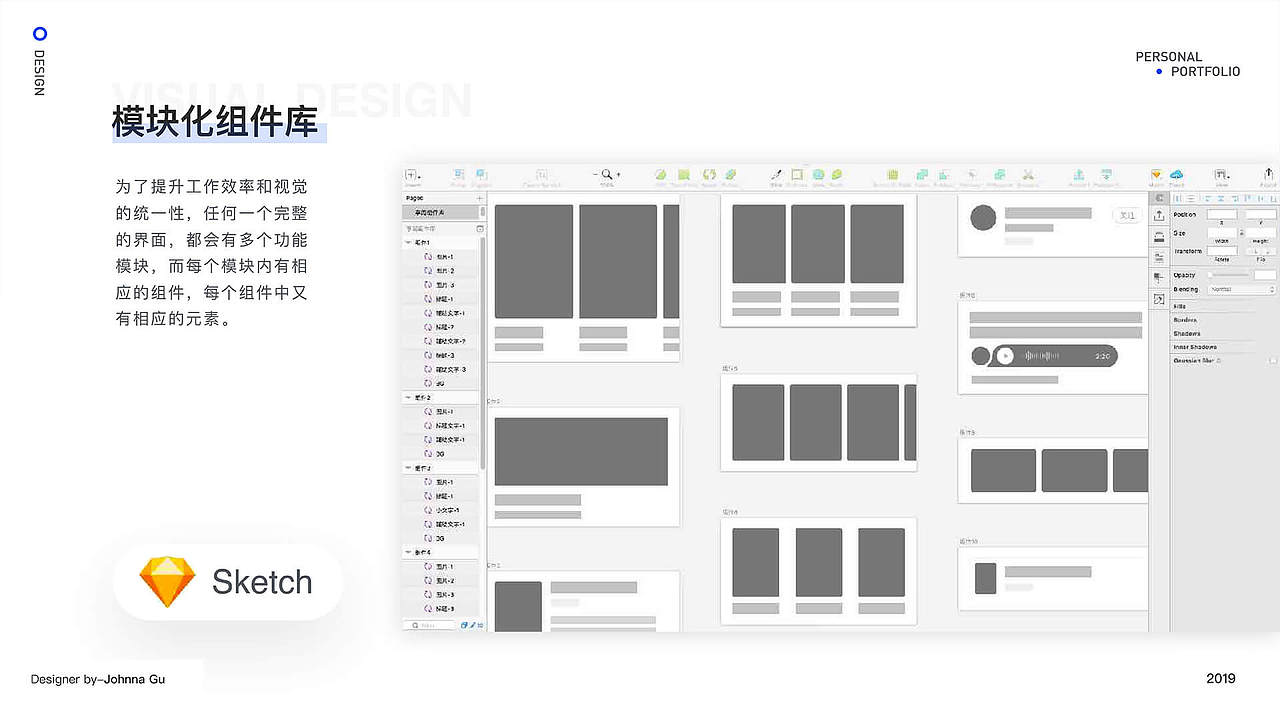Screen dimensions: 1280x720
Task: Toggle the pages list collapse icon
Action: (479, 229)
